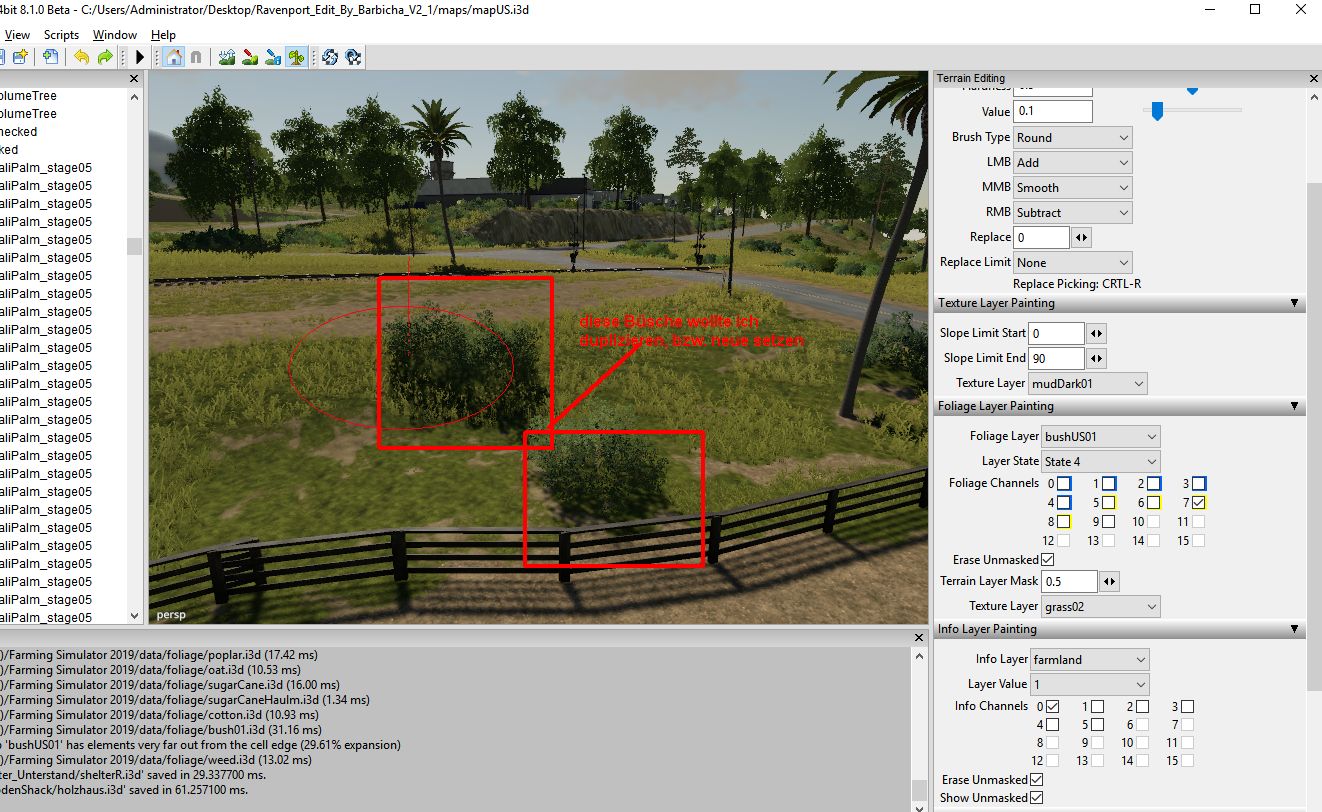Click the scenegraph scroll up arrow
Screen dimensions: 1322x812
coord(135,97)
